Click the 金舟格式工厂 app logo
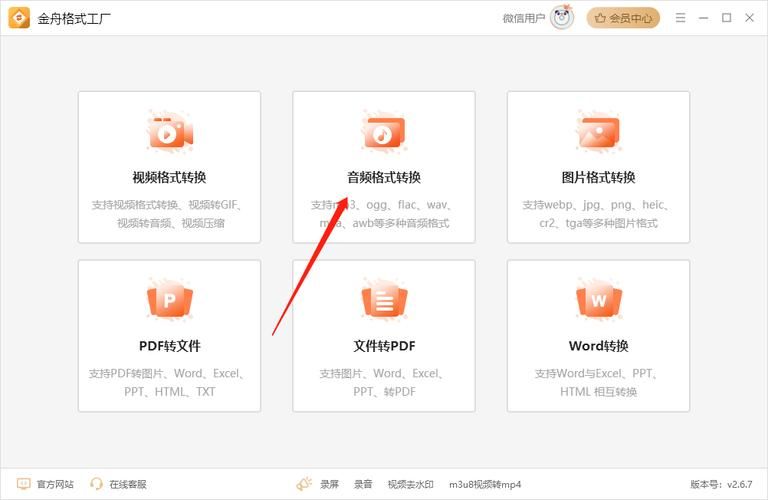 click(19, 18)
